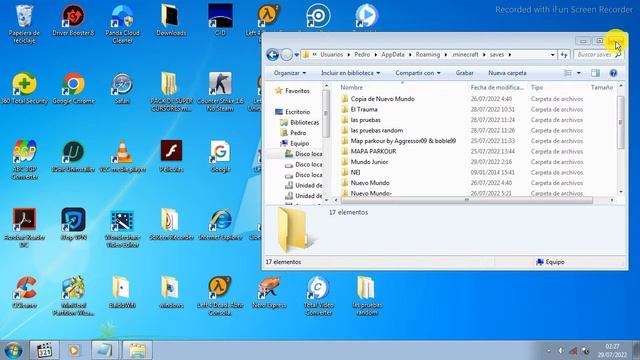Click the Explorer back navigation arrow
Image resolution: width=640 pixels, height=360 pixels.
tap(273, 54)
